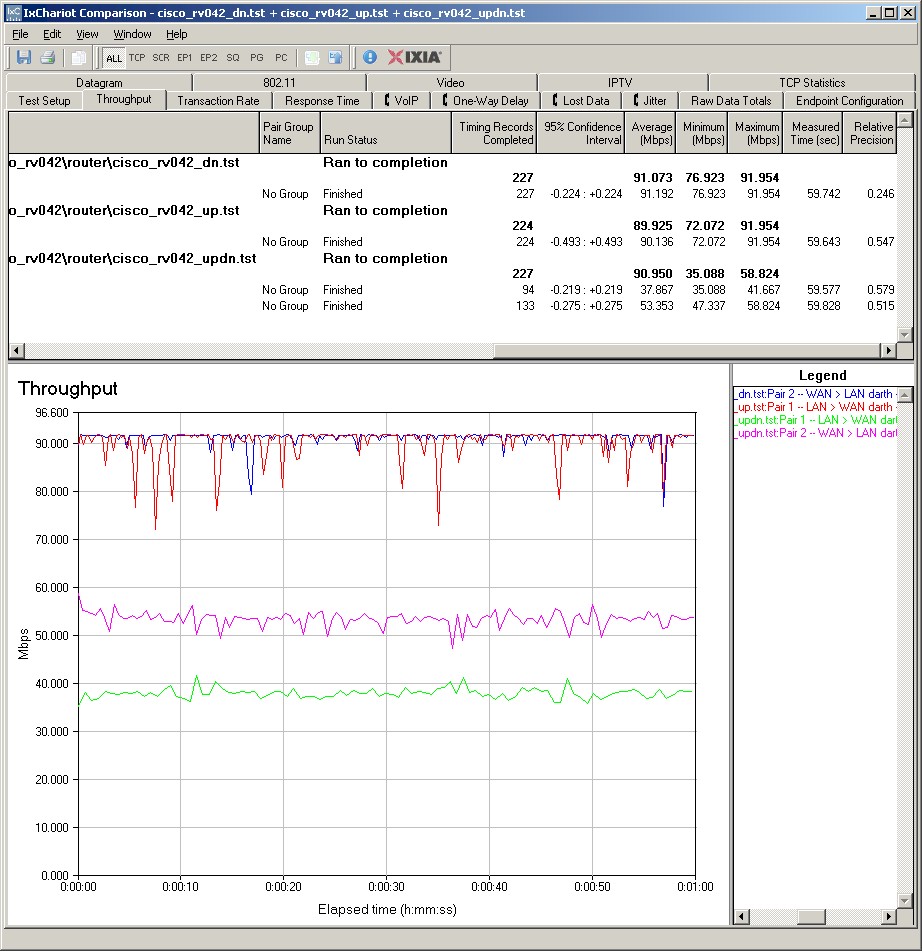The width and height of the screenshot is (922, 951).
Task: Select dn.tst Pair 2 WAN > LAN legend entry
Action: (x=815, y=394)
